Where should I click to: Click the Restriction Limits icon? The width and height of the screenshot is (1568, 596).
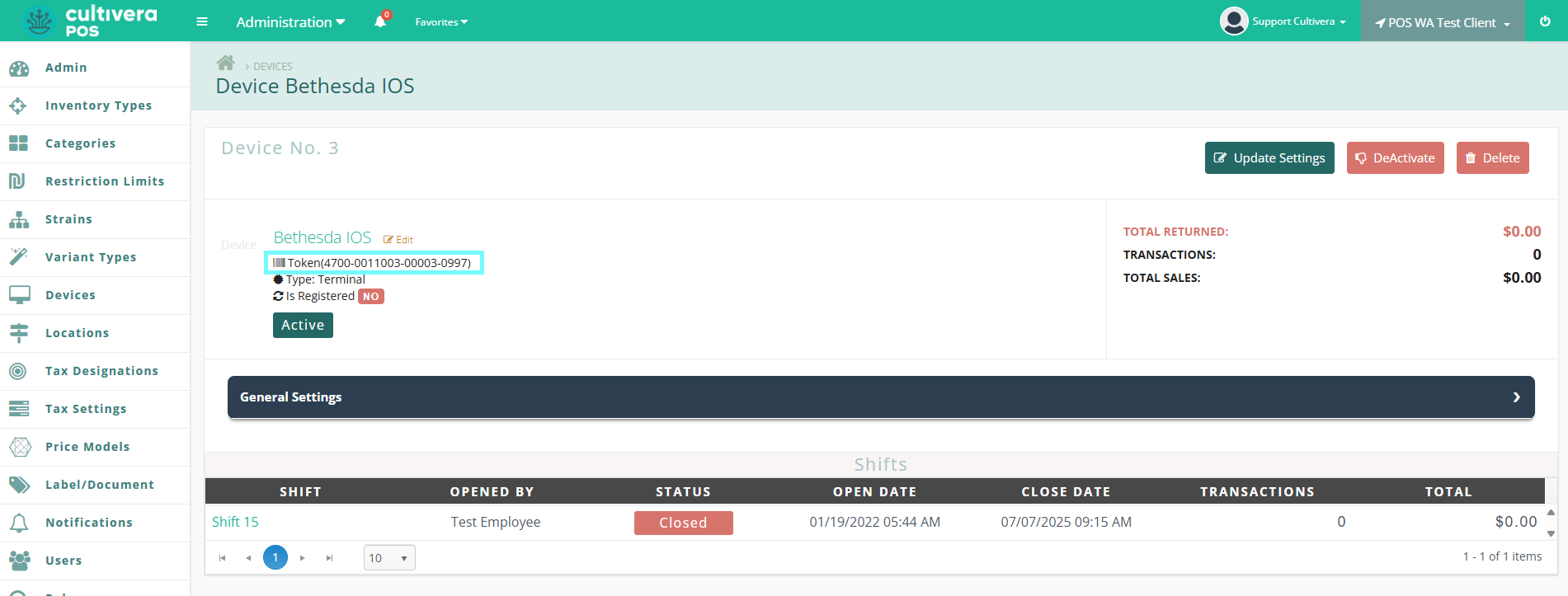(x=17, y=181)
